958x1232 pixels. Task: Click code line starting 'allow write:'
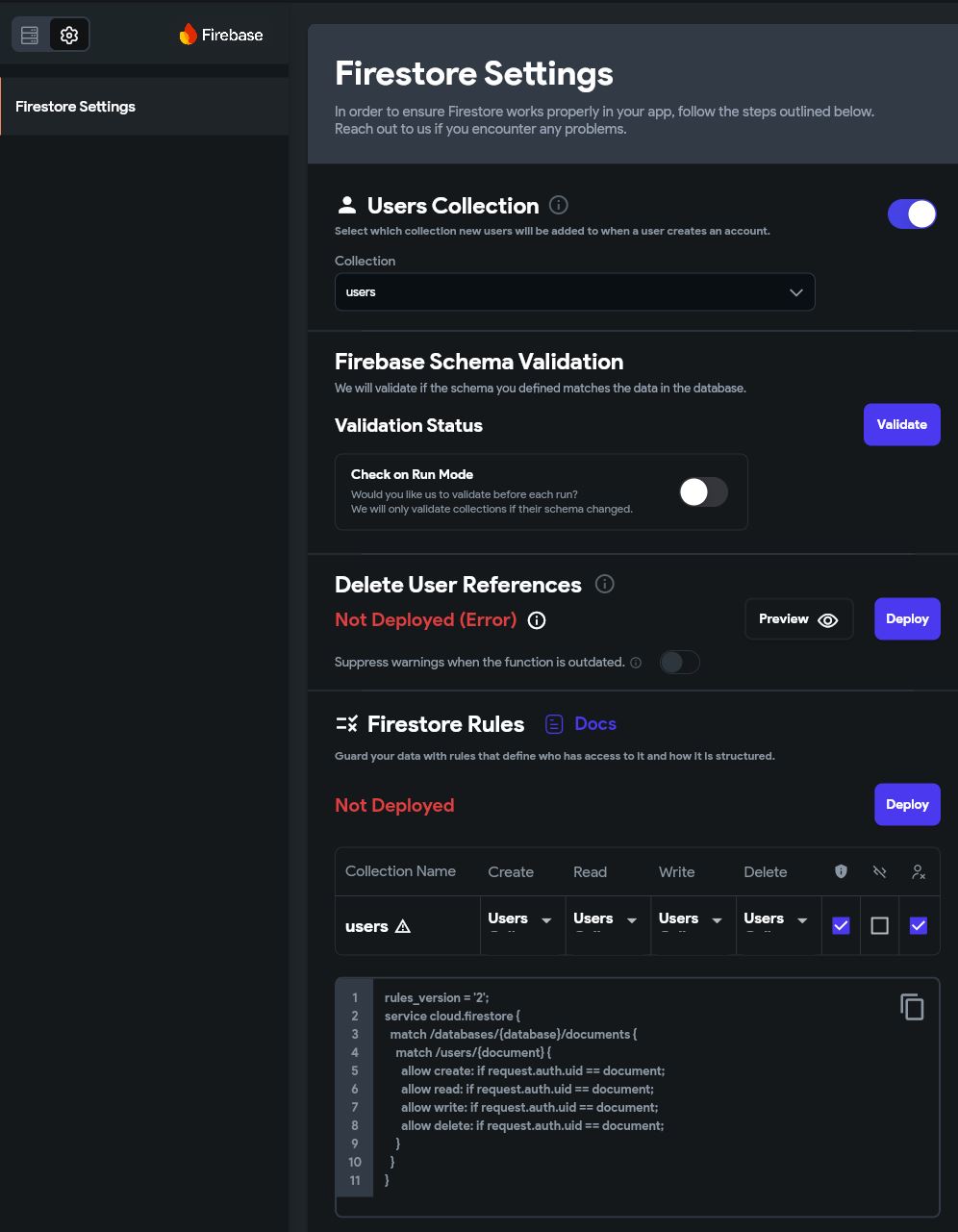530,1108
